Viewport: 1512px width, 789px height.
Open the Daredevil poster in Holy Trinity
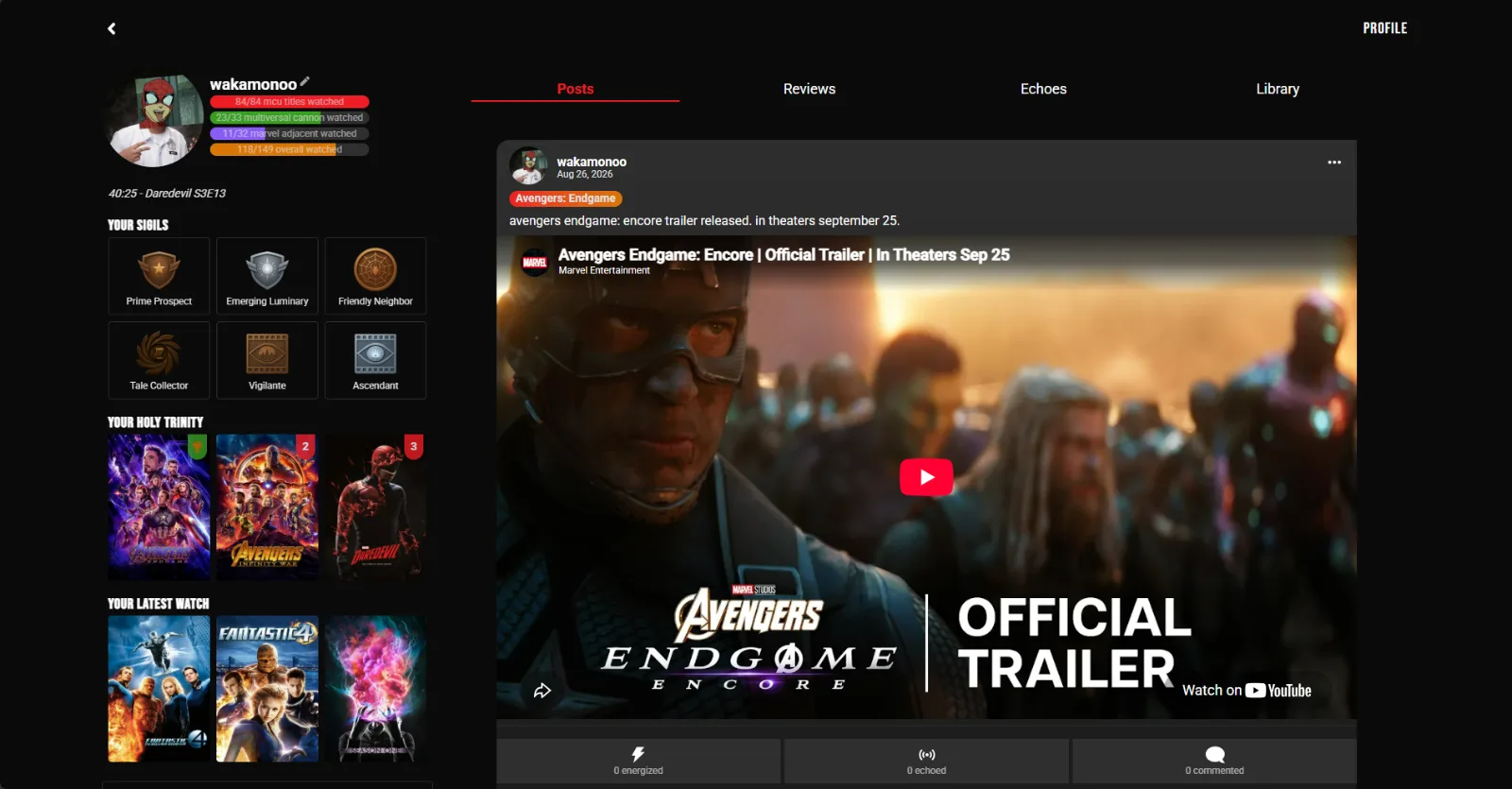coord(375,507)
